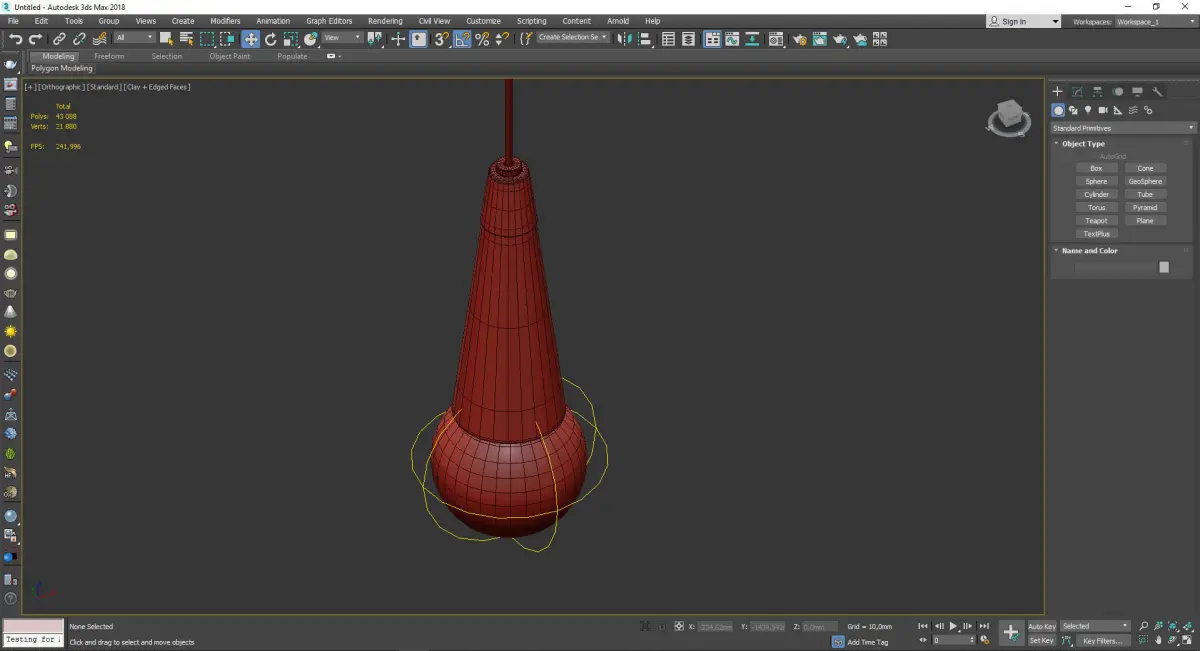Toggle Spinner Snap on the toolbar
The height and width of the screenshot is (651, 1200).
(x=502, y=39)
